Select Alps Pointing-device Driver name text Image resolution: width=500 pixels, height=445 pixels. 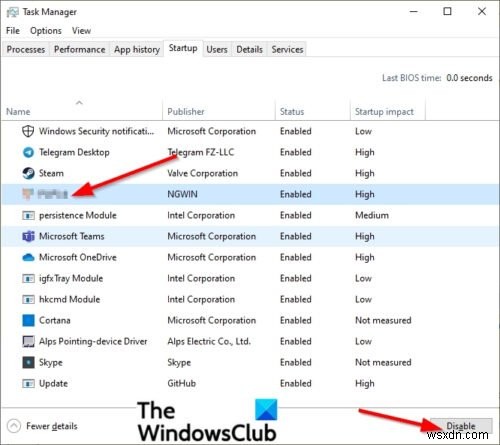coord(93,341)
